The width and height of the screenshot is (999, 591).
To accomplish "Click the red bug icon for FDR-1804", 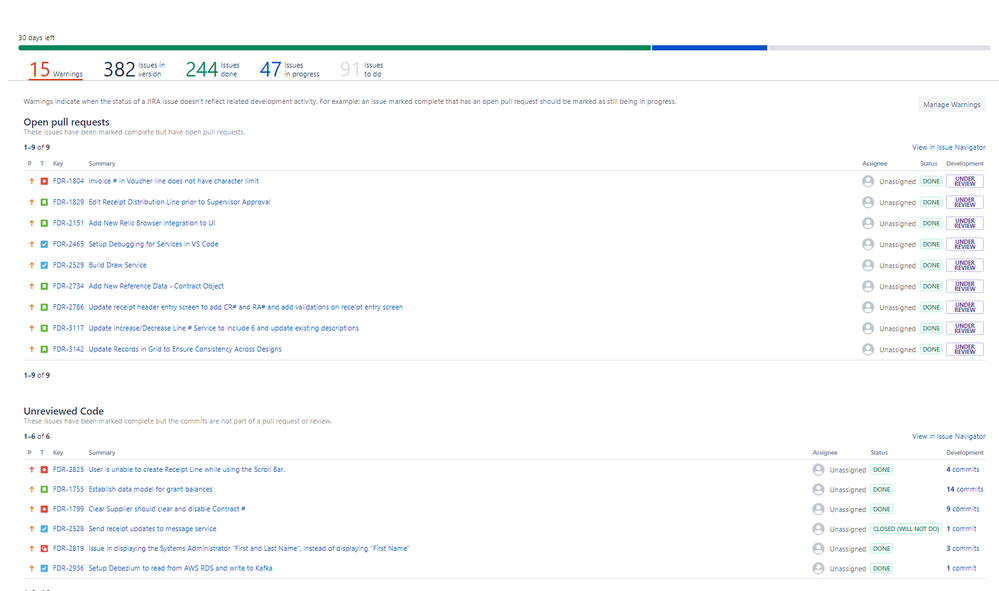I will pyautogui.click(x=44, y=181).
